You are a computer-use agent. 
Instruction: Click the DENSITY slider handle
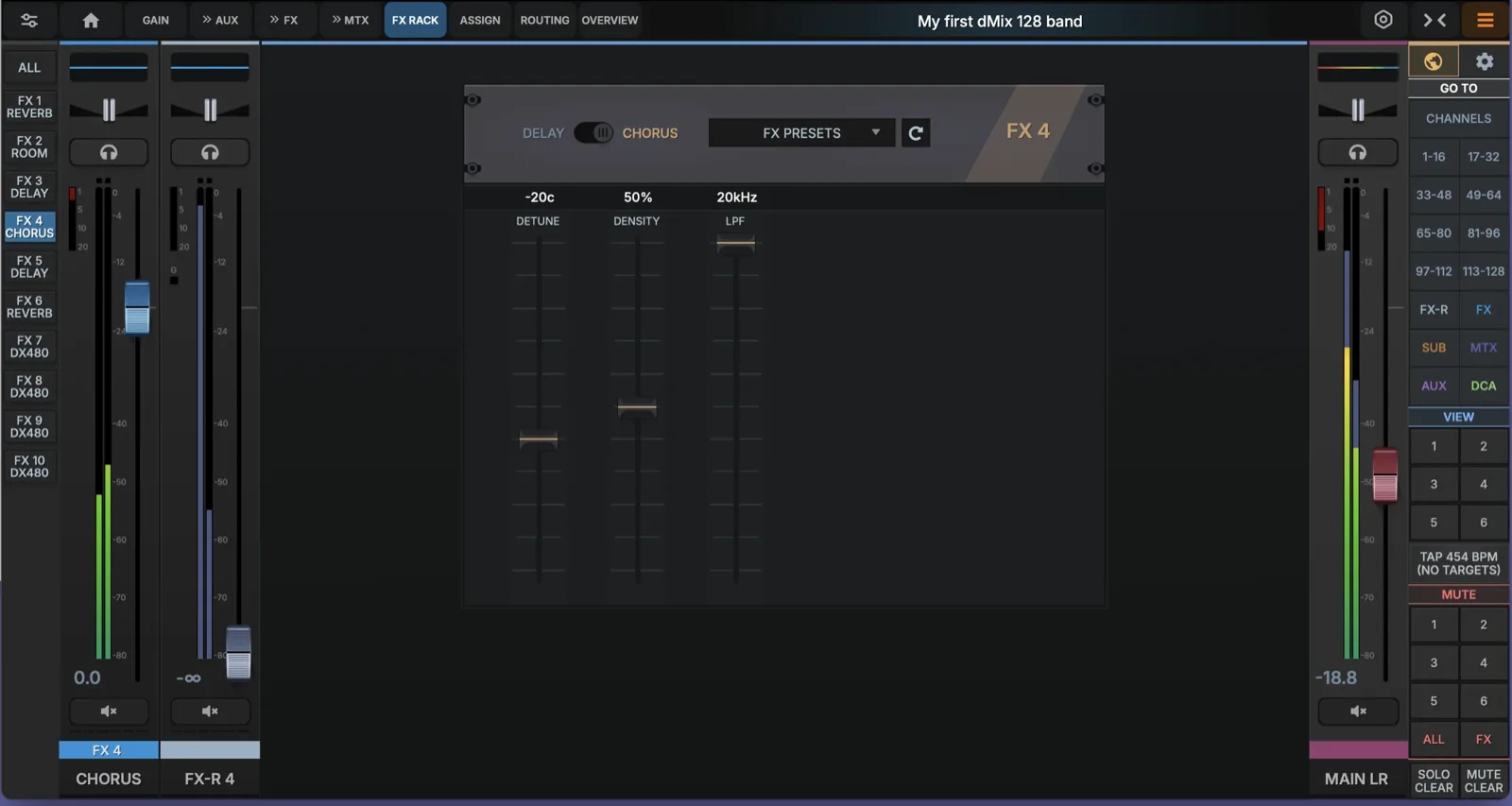pos(637,408)
